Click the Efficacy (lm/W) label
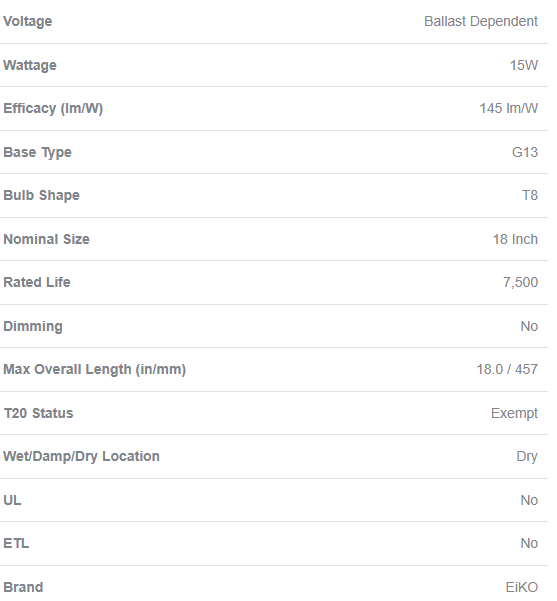Image resolution: width=557 pixels, height=601 pixels. (x=53, y=108)
